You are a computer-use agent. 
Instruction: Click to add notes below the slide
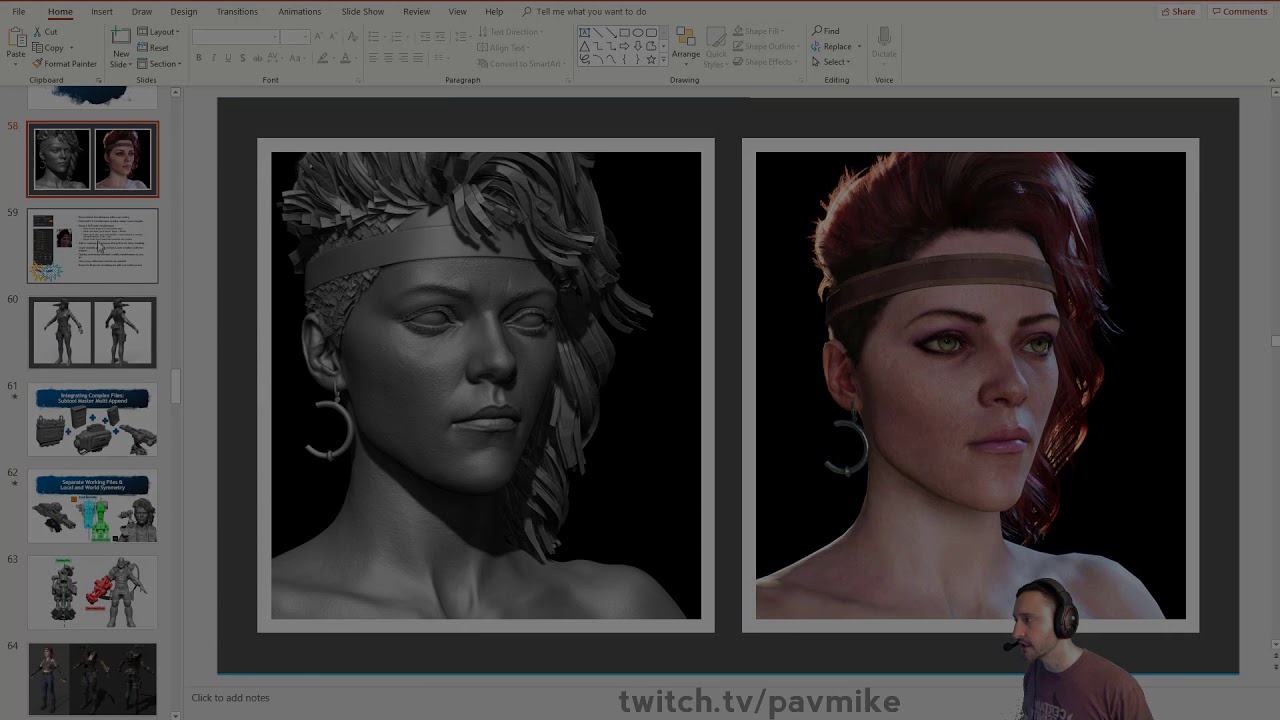pyautogui.click(x=231, y=698)
